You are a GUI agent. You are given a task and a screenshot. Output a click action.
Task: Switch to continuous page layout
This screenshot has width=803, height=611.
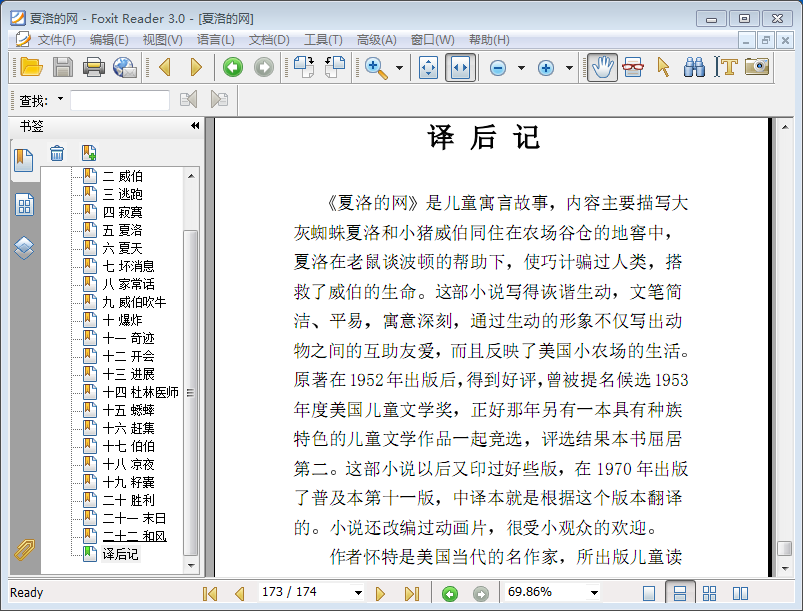click(680, 594)
